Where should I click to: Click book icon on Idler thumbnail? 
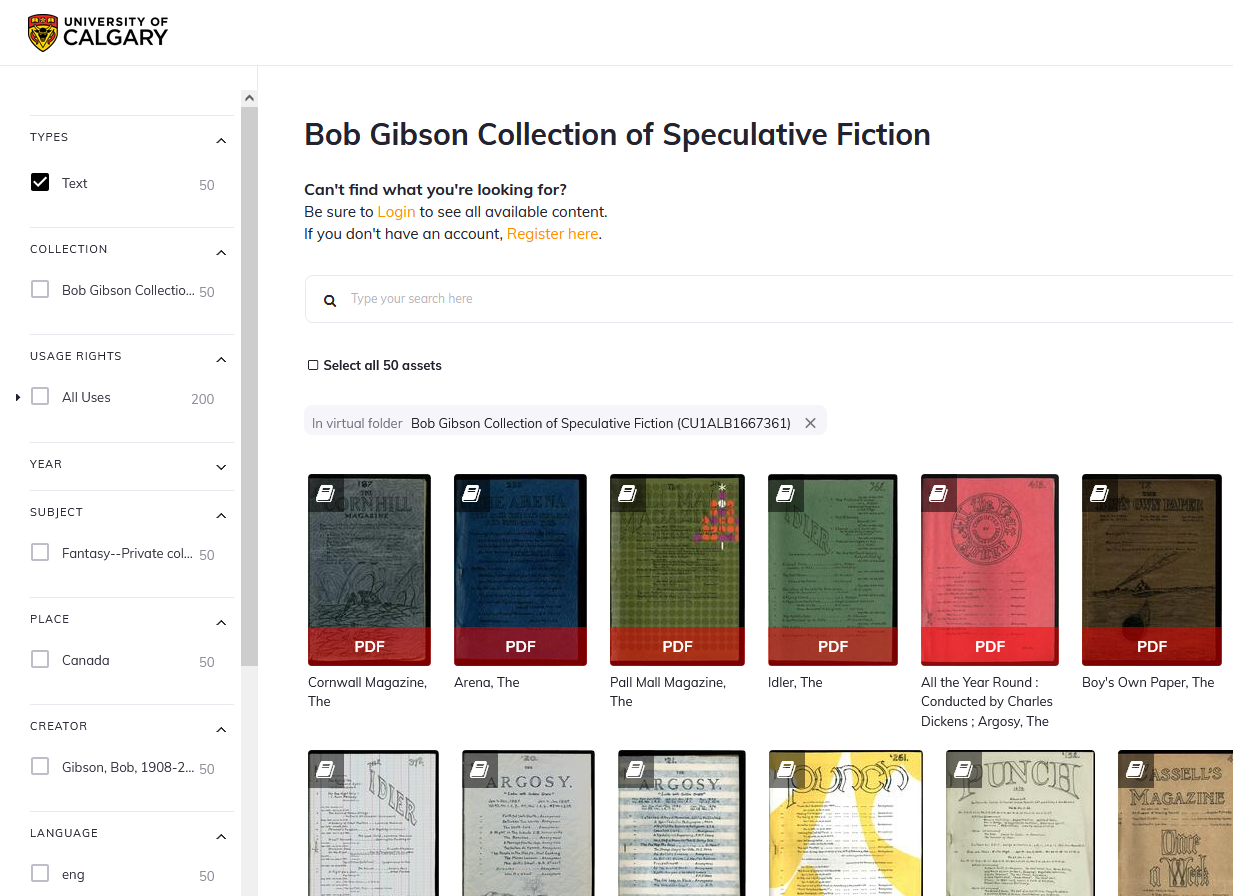[785, 493]
